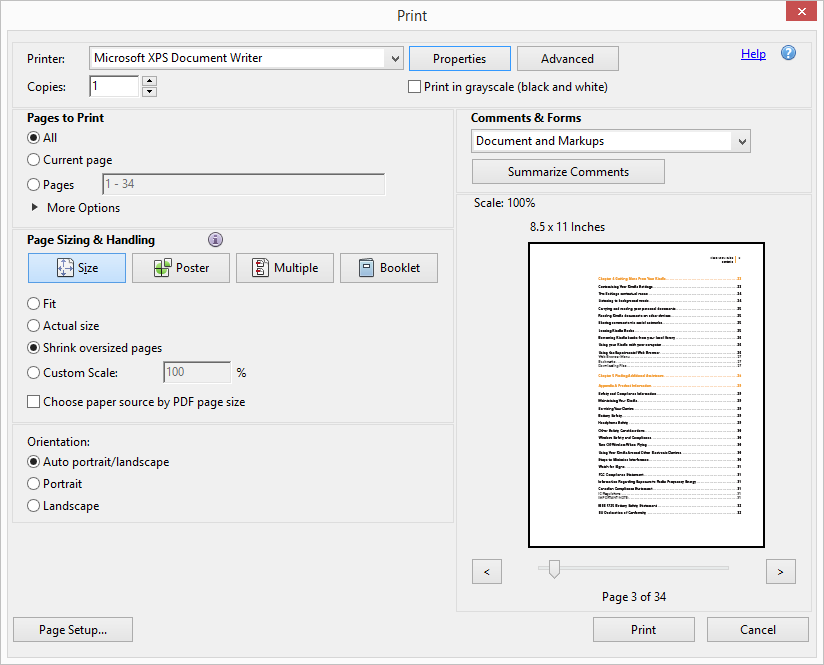Check Choose paper source by PDF page size
The width and height of the screenshot is (824, 665).
coord(35,402)
